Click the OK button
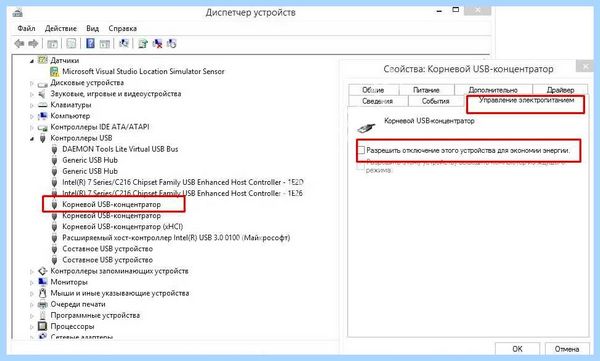This screenshot has width=600, height=361. click(517, 349)
